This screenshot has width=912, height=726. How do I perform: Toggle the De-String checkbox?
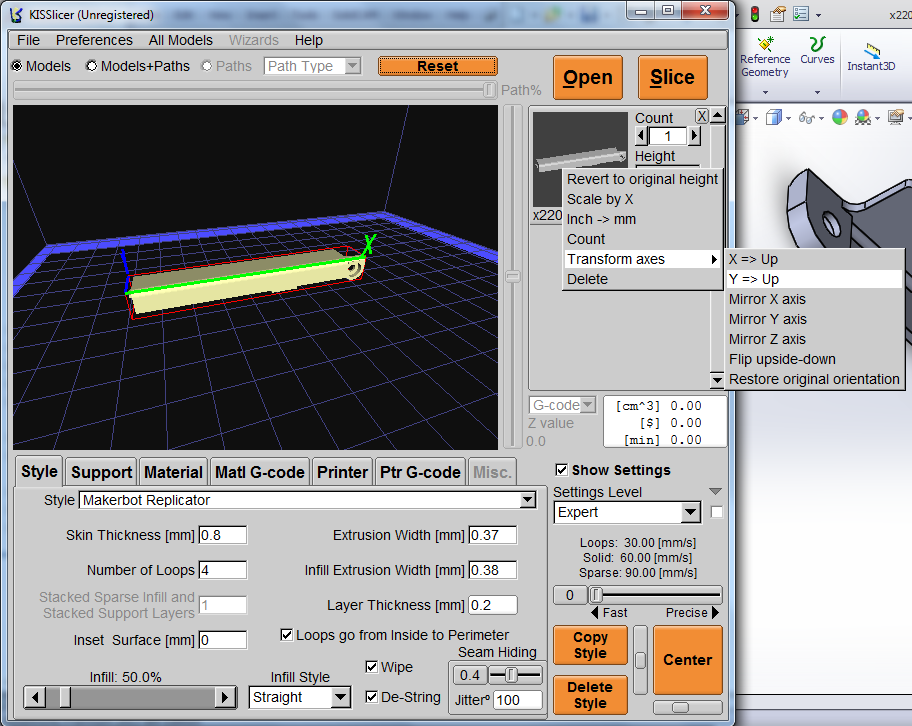[372, 697]
